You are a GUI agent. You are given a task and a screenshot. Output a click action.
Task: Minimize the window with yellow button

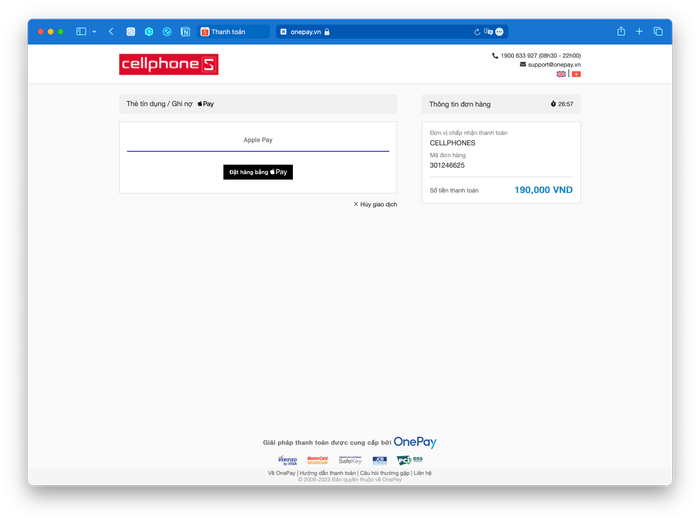click(x=50, y=32)
